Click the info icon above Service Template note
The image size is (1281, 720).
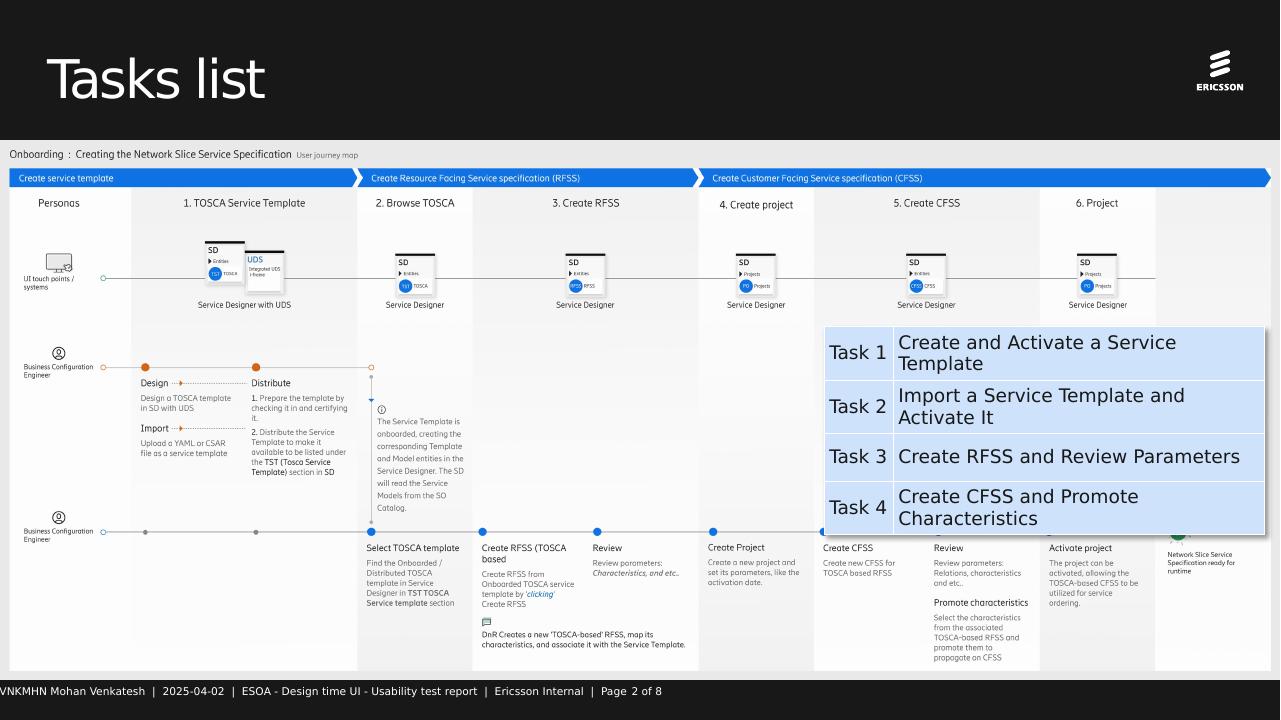pyautogui.click(x=381, y=410)
